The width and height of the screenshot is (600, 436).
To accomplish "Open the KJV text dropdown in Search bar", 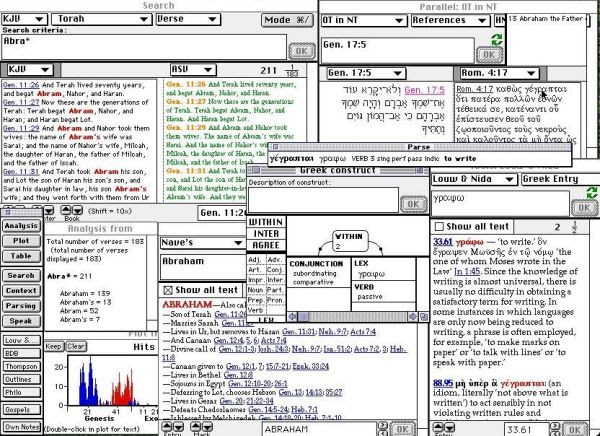I will pos(24,19).
